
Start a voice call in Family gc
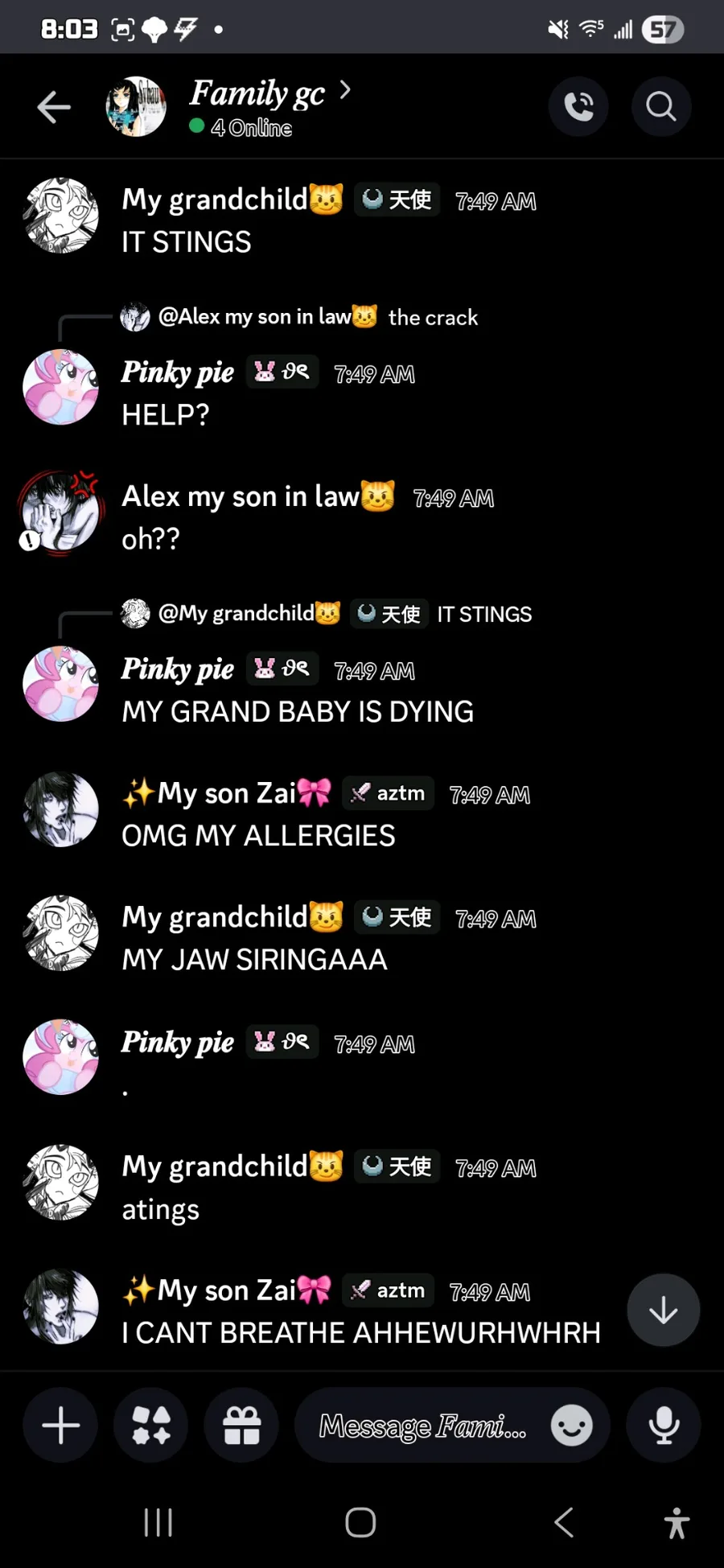578,106
